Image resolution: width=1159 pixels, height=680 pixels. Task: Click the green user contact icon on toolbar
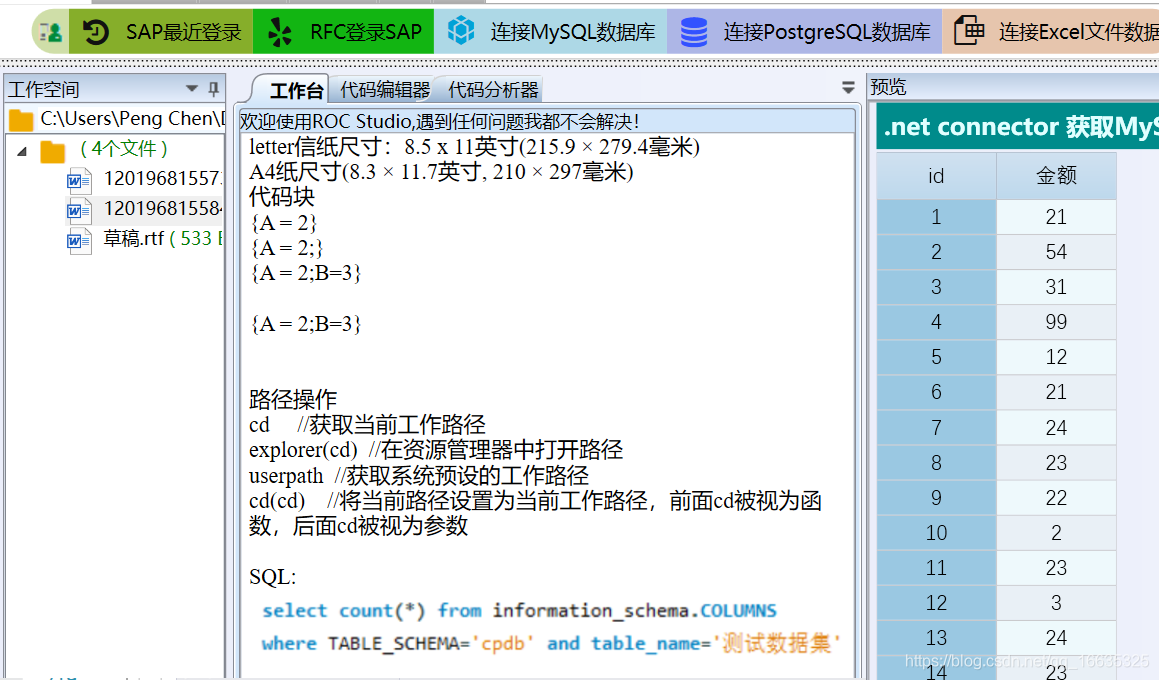[x=48, y=31]
